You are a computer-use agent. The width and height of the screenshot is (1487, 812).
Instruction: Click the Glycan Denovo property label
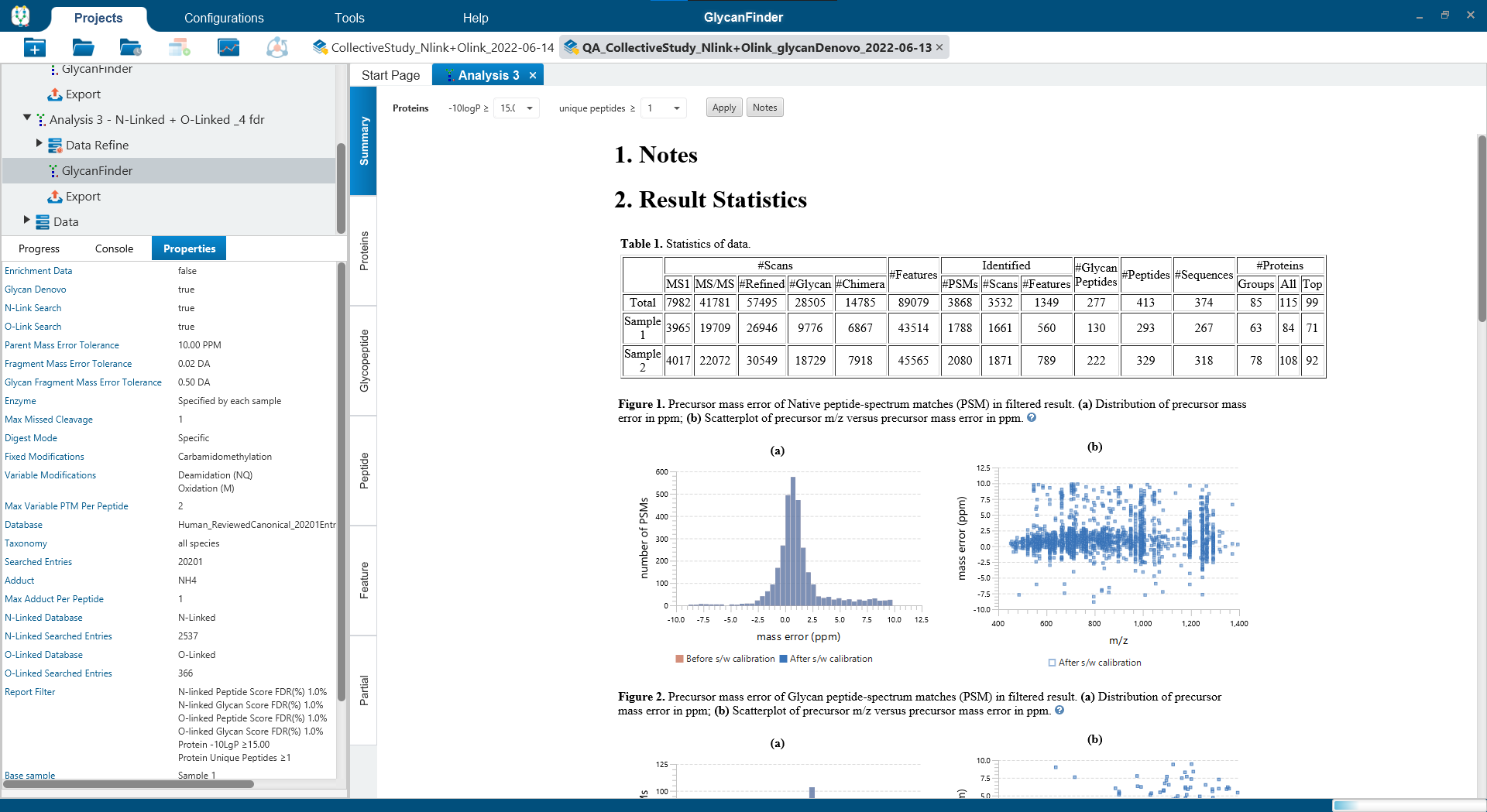pyautogui.click(x=36, y=290)
